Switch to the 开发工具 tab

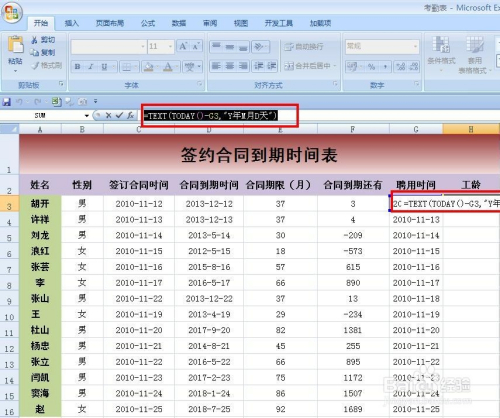(x=279, y=23)
